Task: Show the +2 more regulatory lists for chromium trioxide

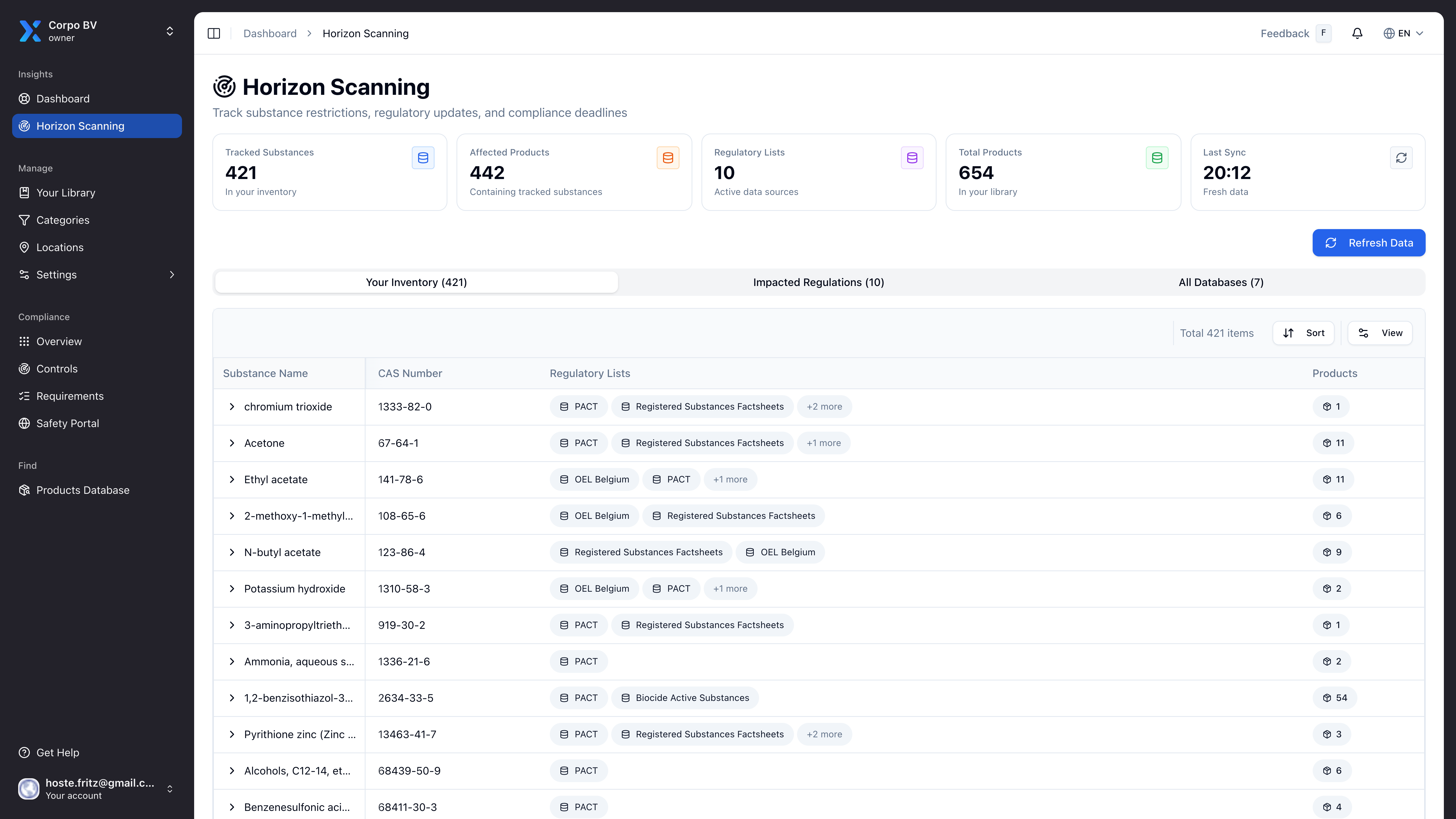Action: 824,406
